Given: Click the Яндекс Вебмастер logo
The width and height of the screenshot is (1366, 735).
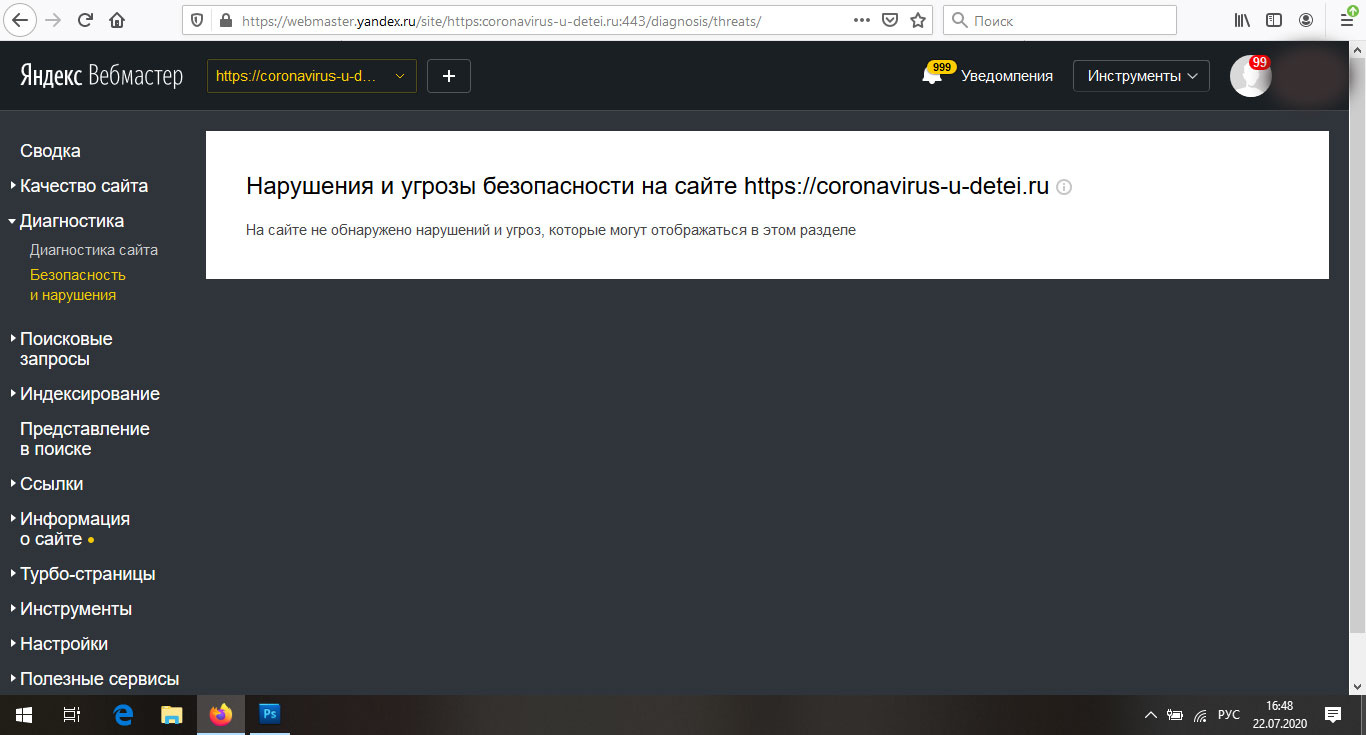Looking at the screenshot, I should point(102,76).
